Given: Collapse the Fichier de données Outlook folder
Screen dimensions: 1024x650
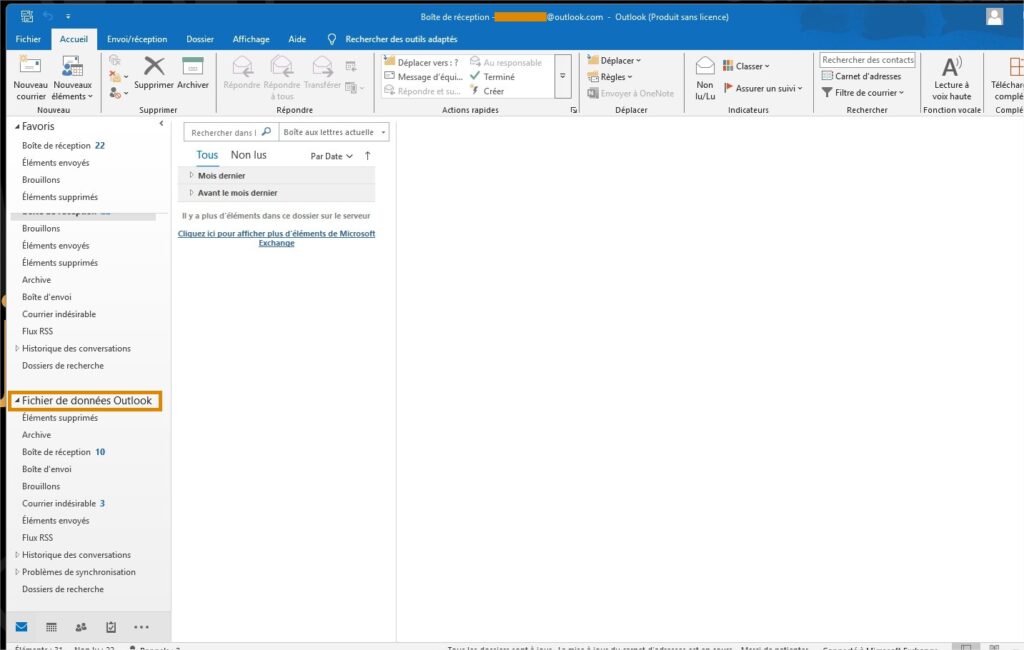Looking at the screenshot, I should pyautogui.click(x=17, y=401).
